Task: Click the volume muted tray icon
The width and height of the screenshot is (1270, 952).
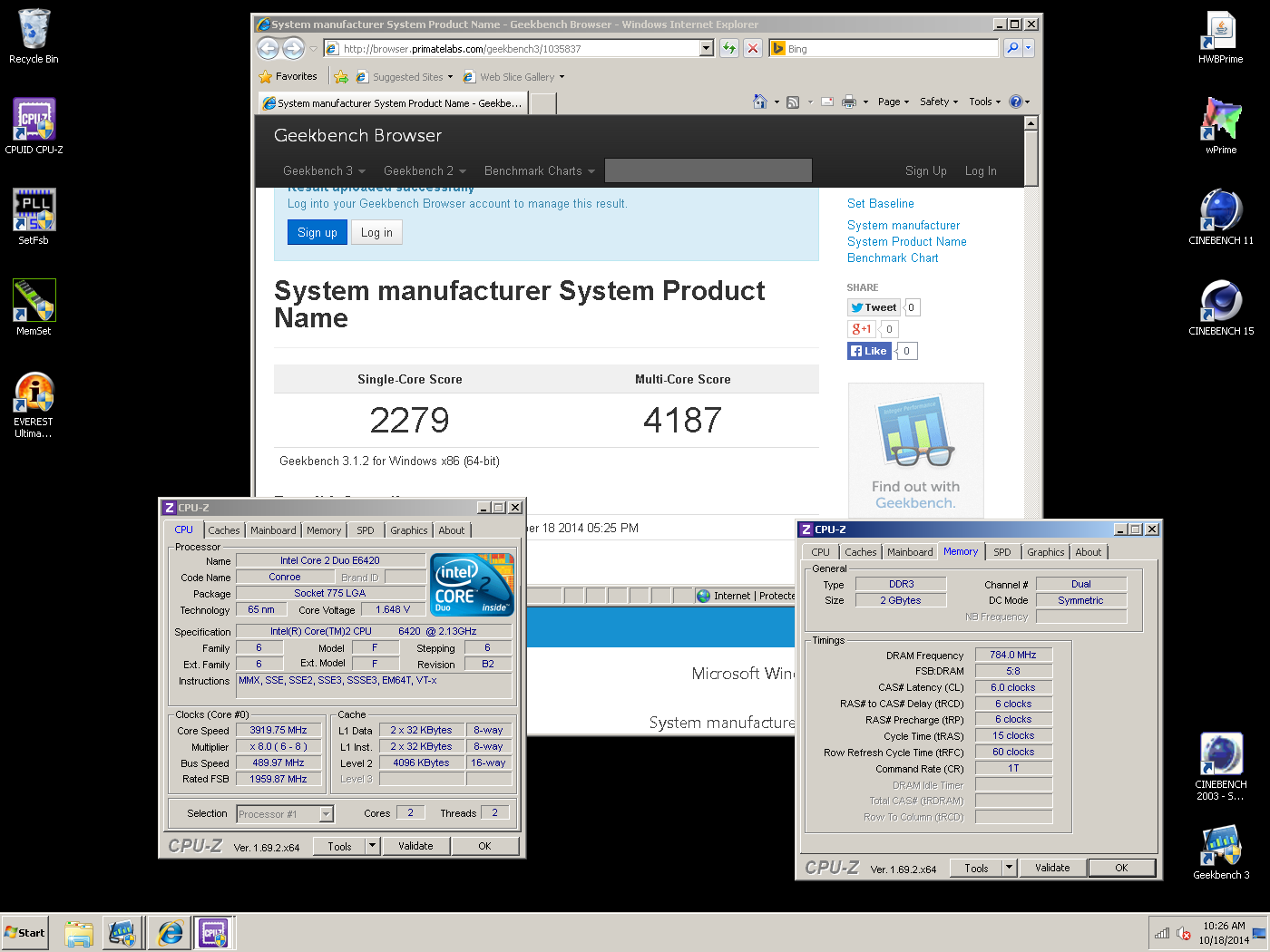Action: (1184, 933)
